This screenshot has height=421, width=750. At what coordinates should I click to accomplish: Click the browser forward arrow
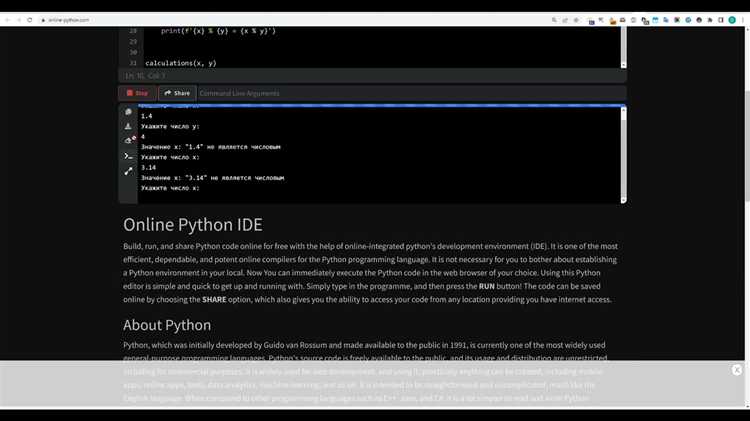click(x=19, y=20)
